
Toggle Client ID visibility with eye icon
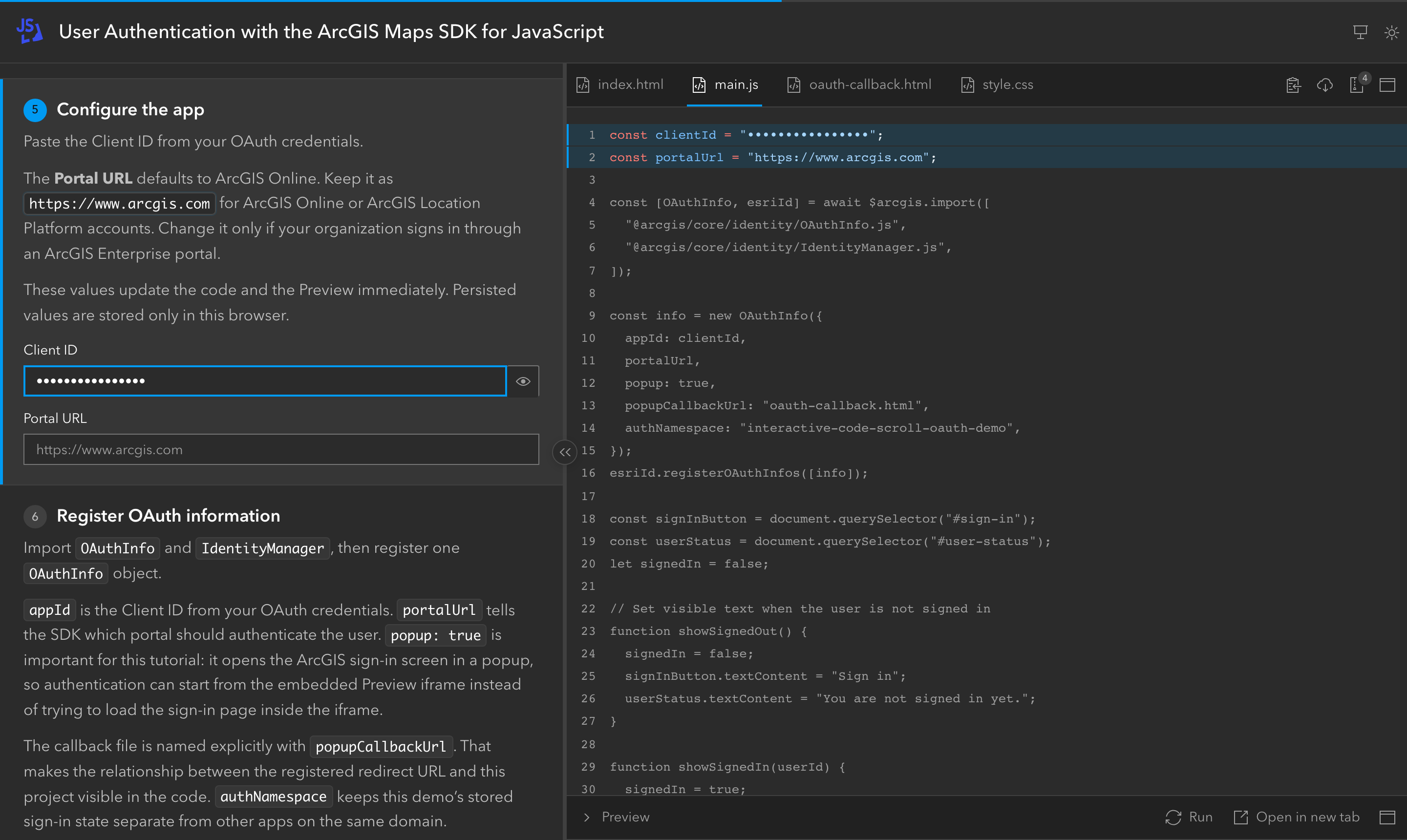tap(523, 381)
